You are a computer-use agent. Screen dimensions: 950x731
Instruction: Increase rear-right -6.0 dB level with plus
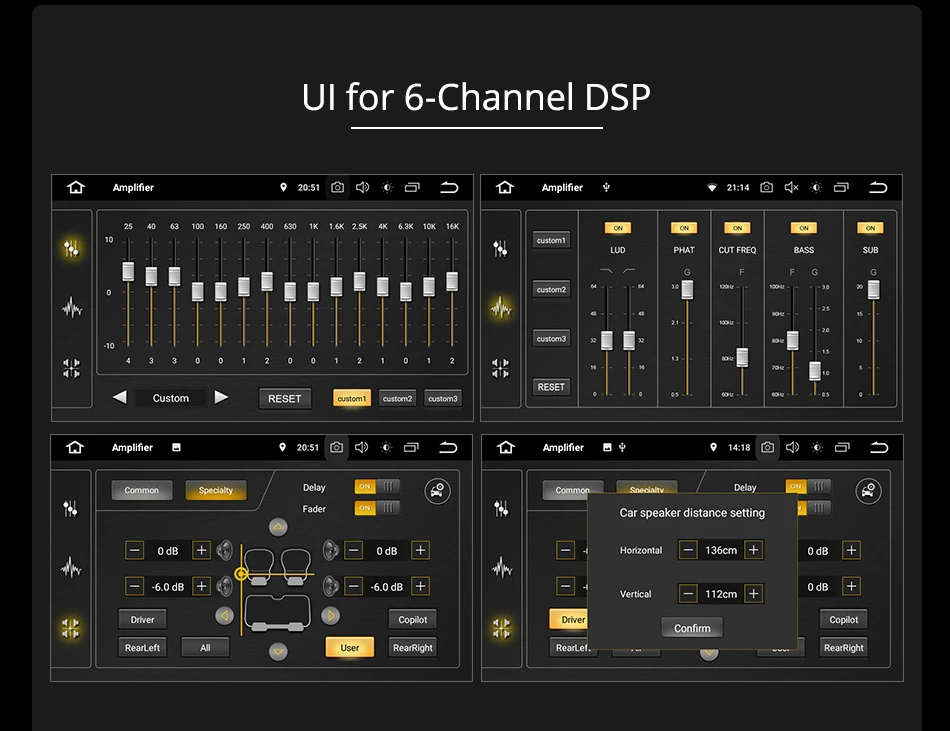click(x=420, y=586)
